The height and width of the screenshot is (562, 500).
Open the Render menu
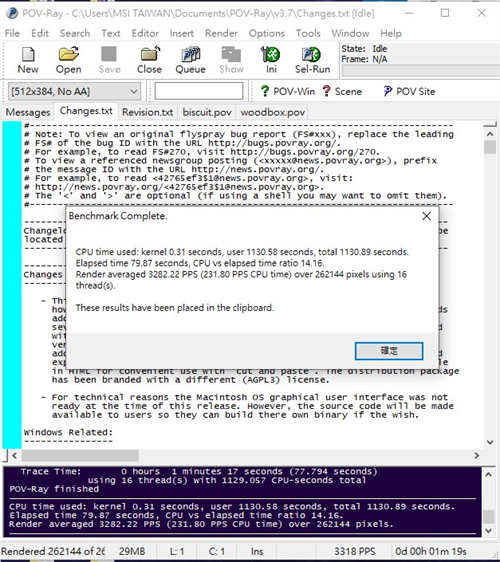point(221,33)
